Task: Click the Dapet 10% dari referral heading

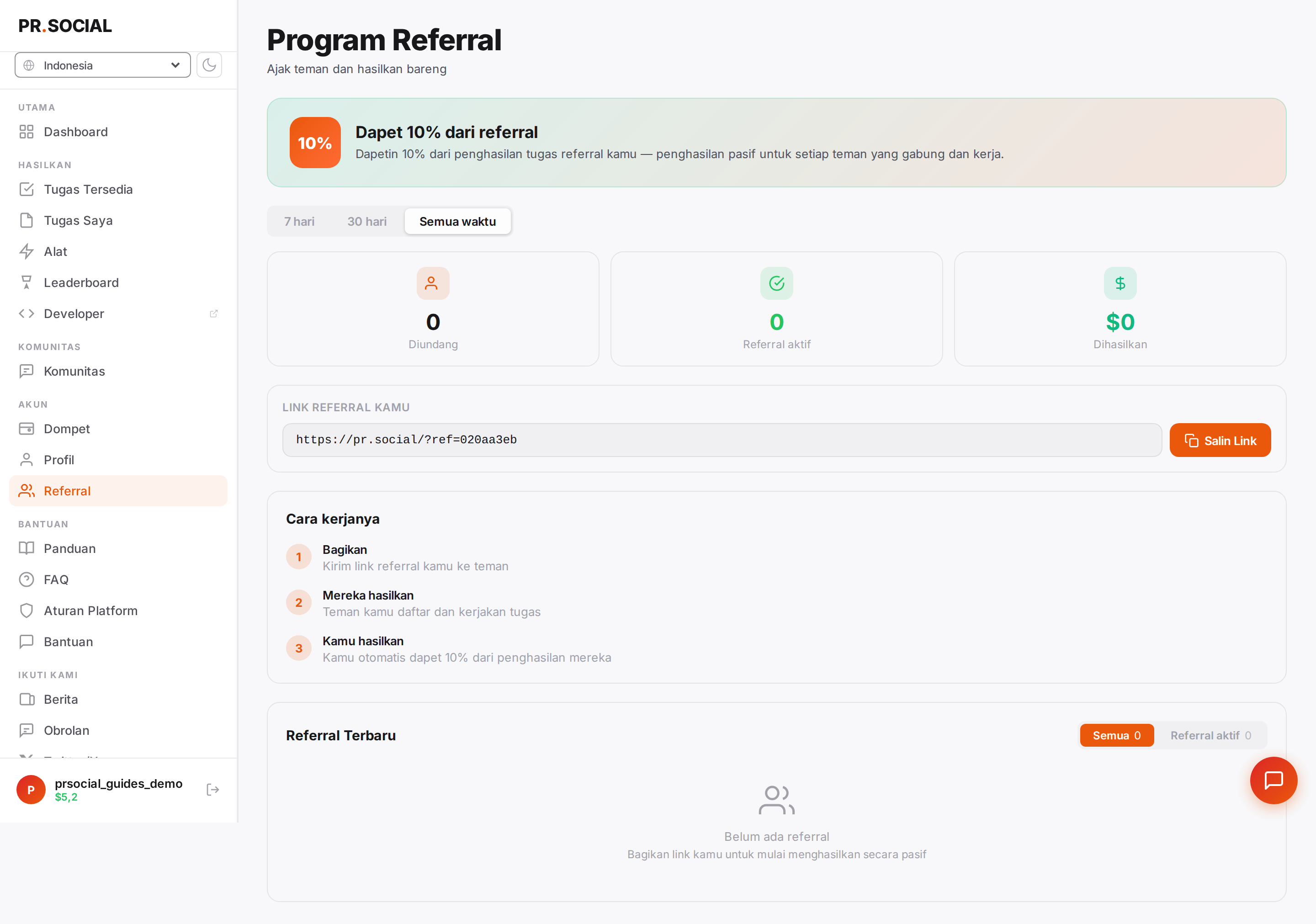Action: pos(446,132)
